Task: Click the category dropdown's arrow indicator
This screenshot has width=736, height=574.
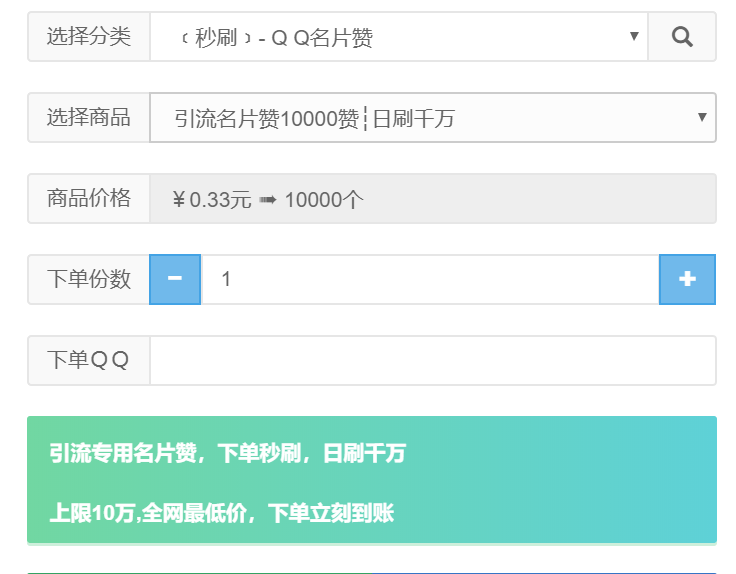Action: coord(634,37)
